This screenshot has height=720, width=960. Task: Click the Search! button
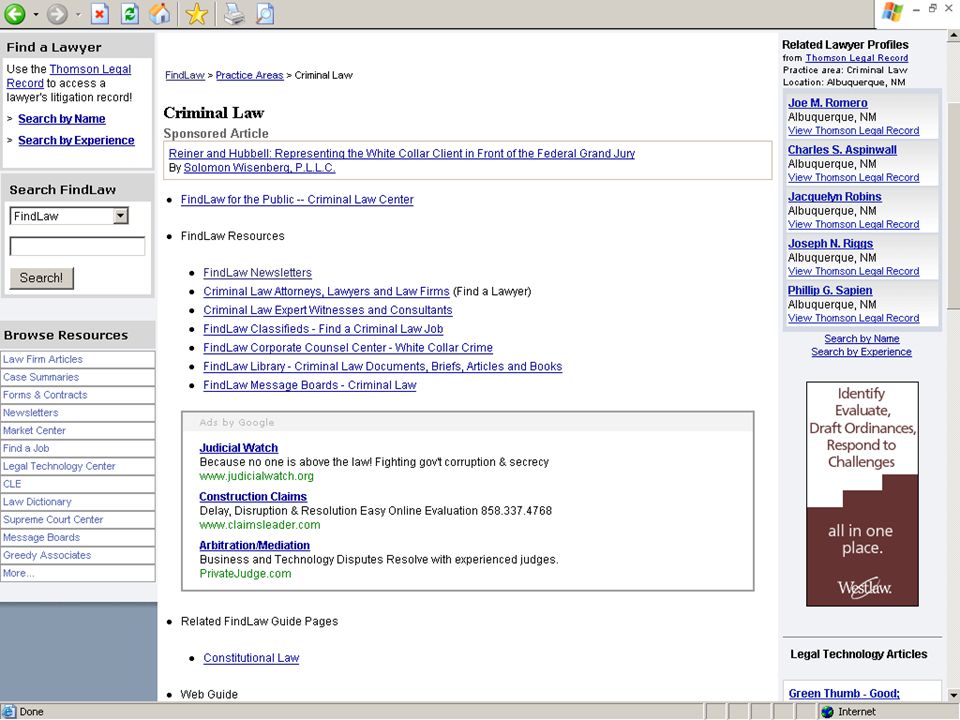(41, 278)
